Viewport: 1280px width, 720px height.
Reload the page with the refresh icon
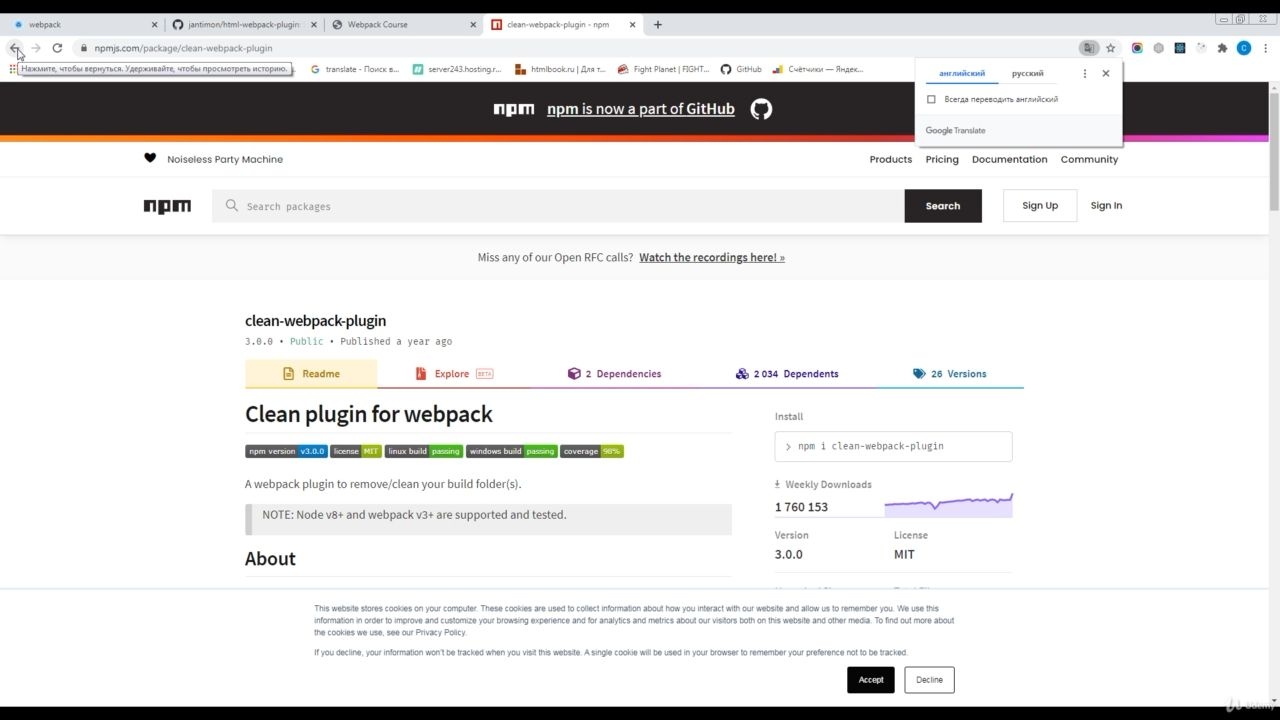coord(57,48)
